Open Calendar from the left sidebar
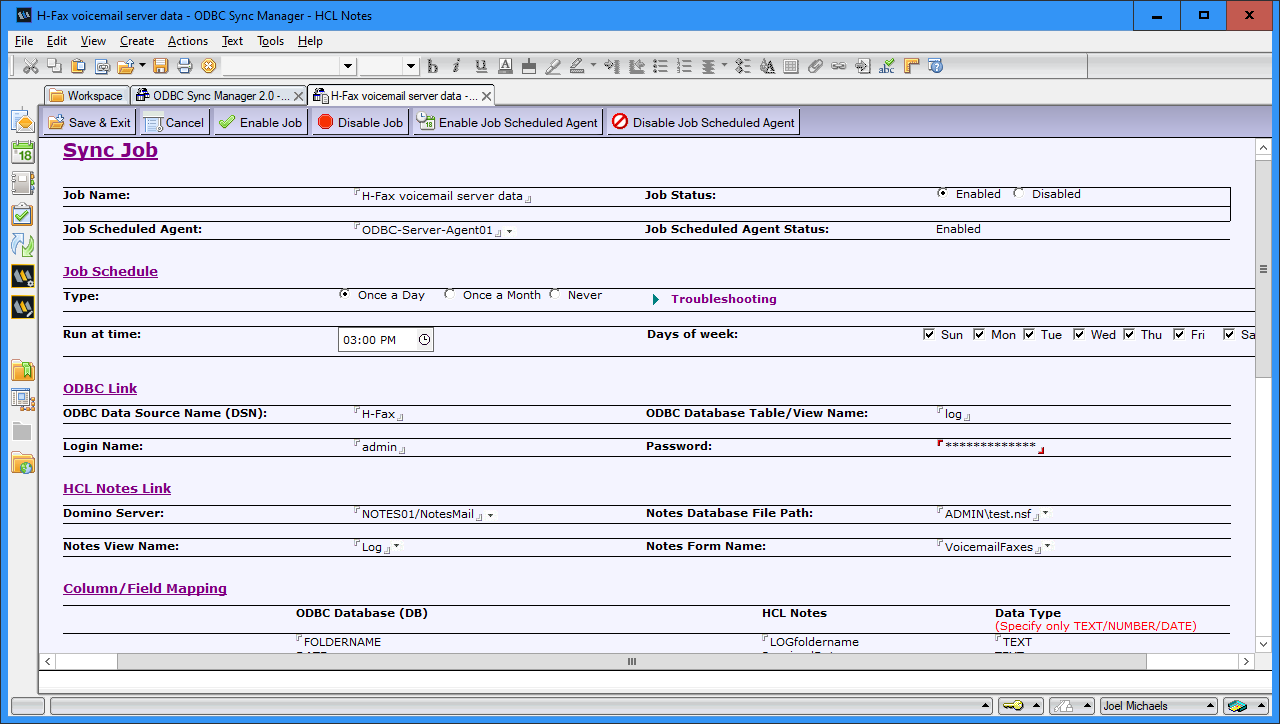Screen dimensions: 1280x724 coord(22,152)
